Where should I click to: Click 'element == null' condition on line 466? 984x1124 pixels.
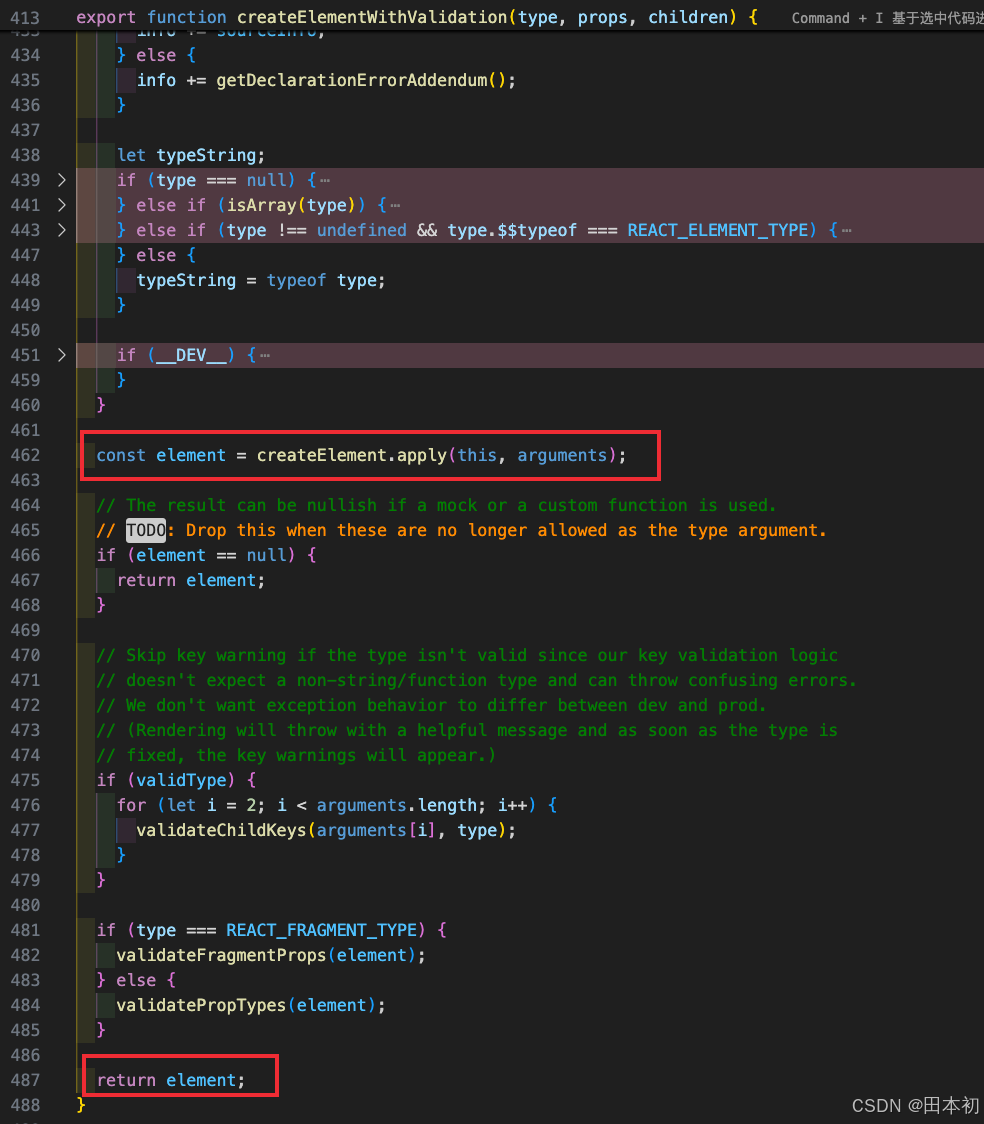tap(211, 555)
